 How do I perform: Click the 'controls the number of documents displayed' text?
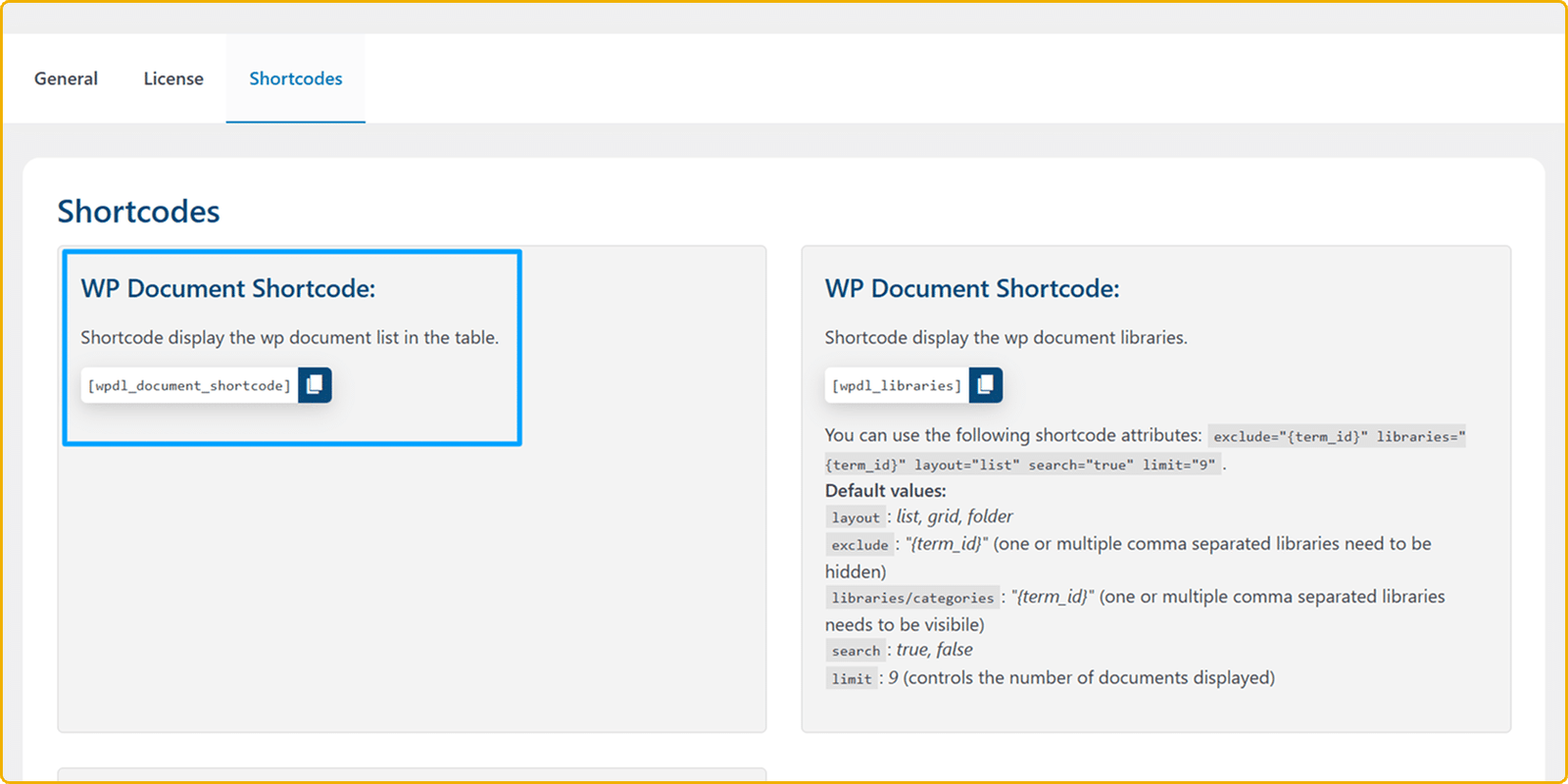(x=1089, y=677)
